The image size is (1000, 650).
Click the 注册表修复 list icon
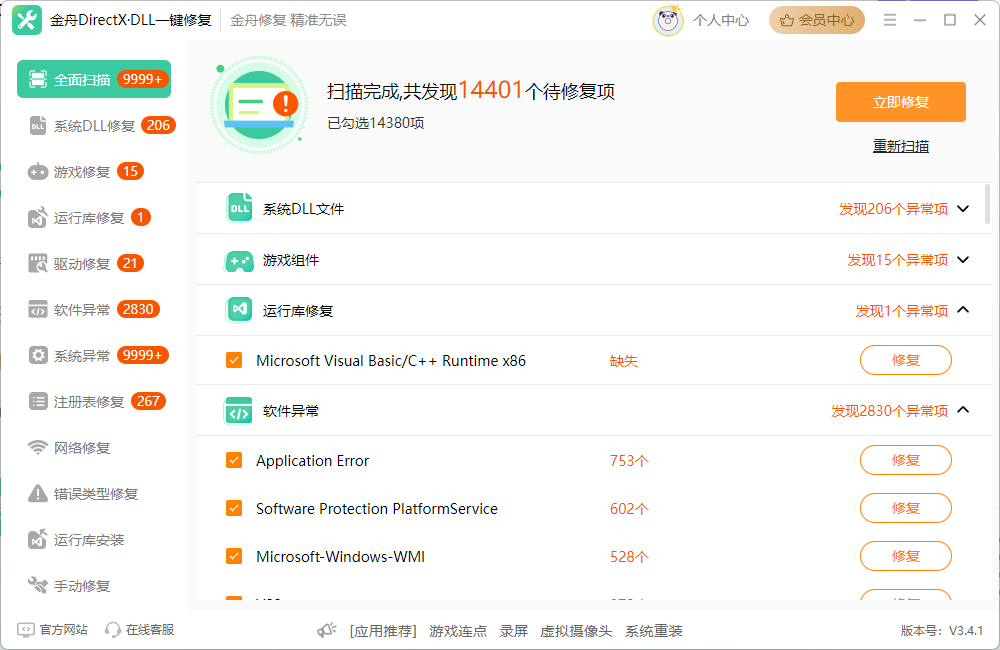tap(38, 401)
